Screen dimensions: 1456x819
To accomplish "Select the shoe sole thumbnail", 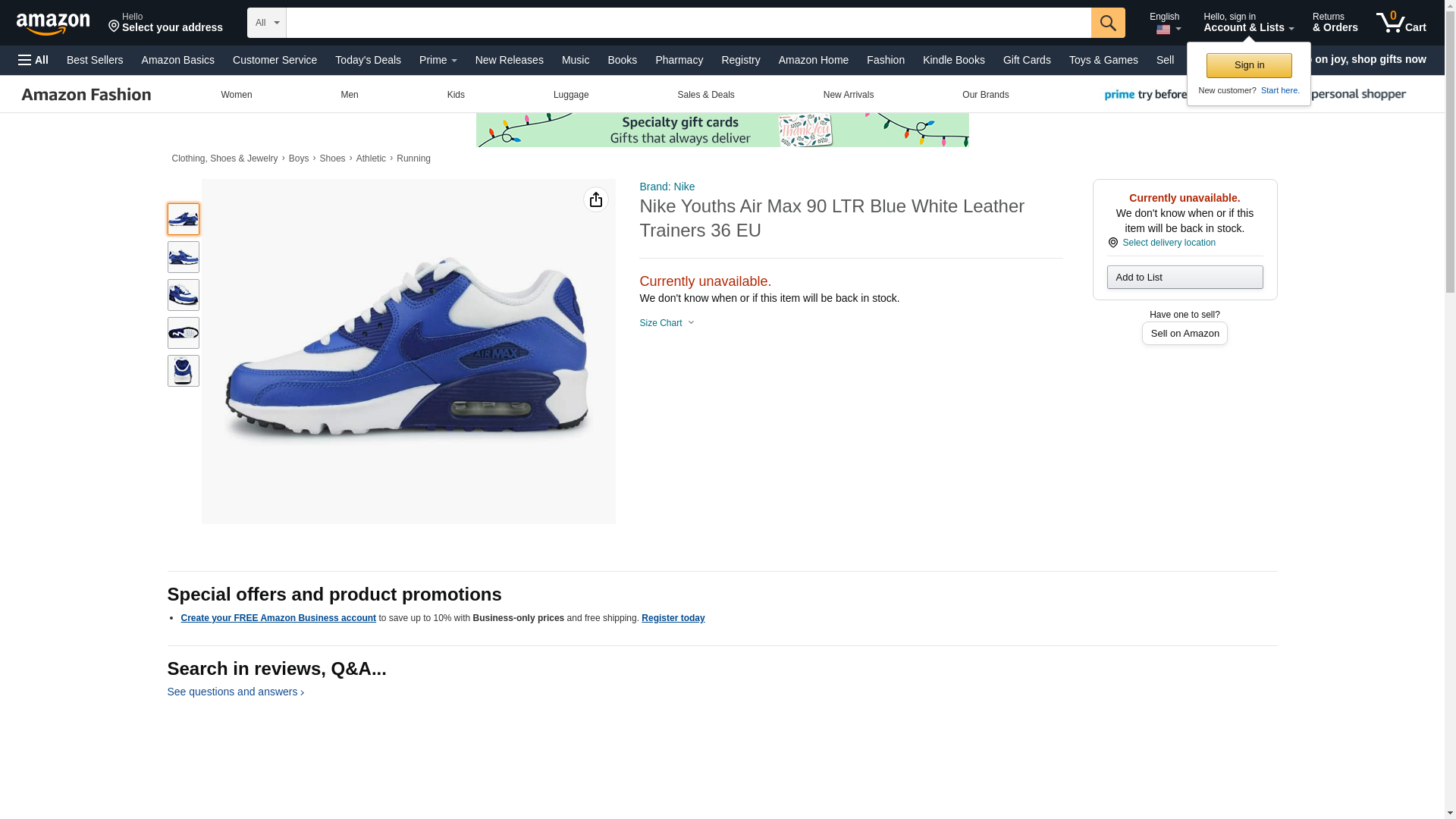I will [183, 333].
